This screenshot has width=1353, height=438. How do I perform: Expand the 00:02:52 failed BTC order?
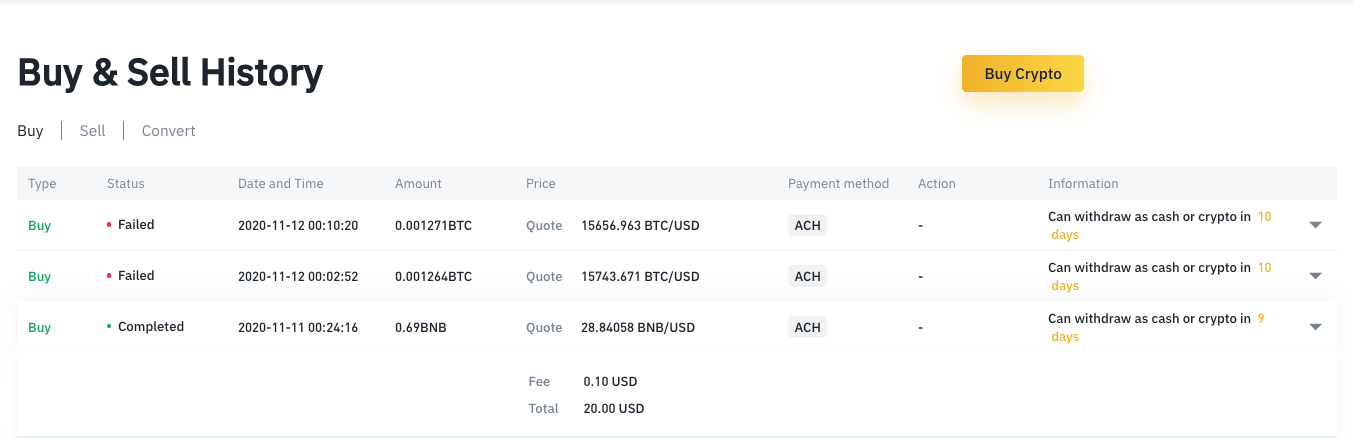1315,276
